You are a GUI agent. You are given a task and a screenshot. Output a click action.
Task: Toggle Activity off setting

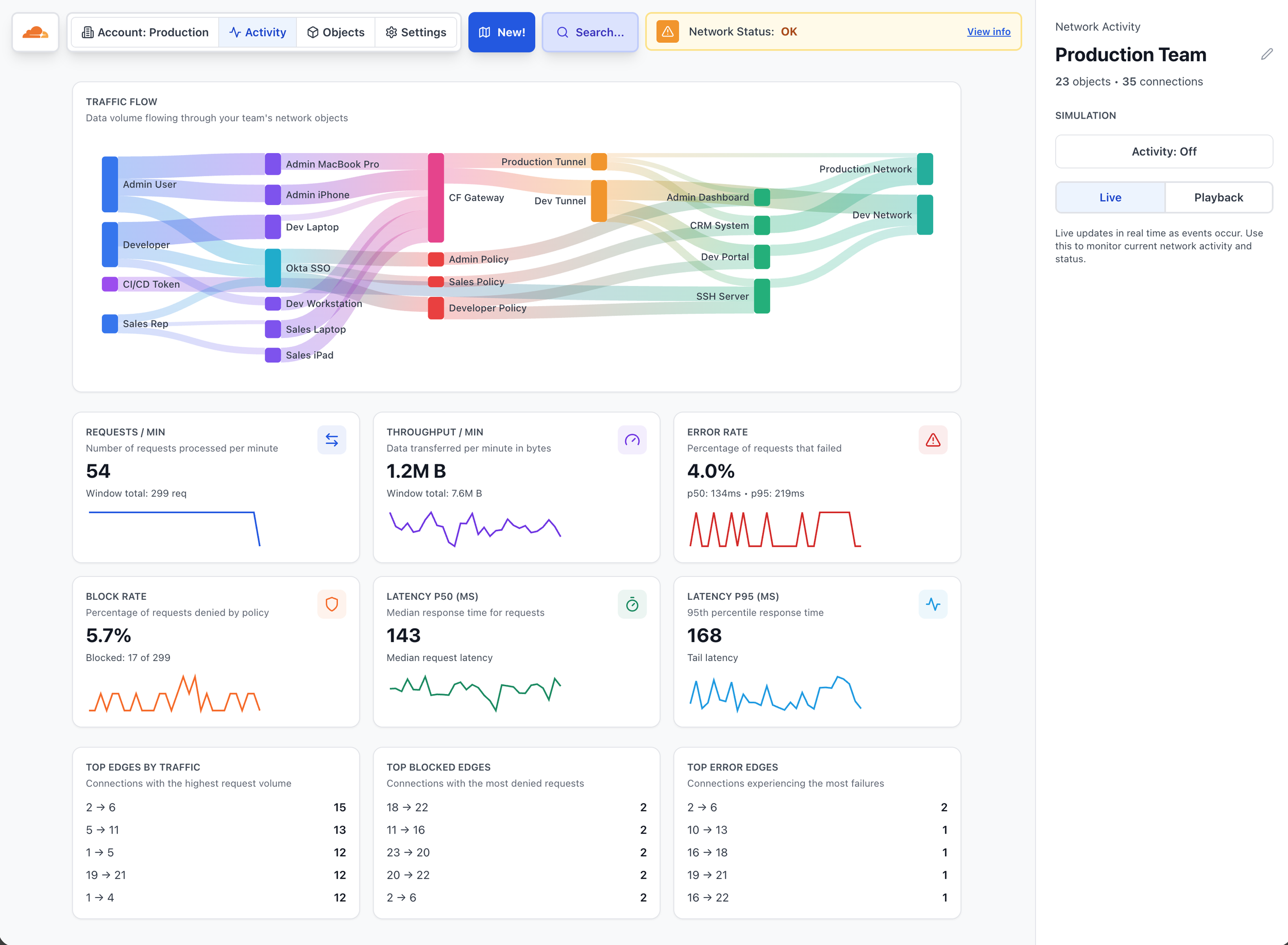(1164, 151)
